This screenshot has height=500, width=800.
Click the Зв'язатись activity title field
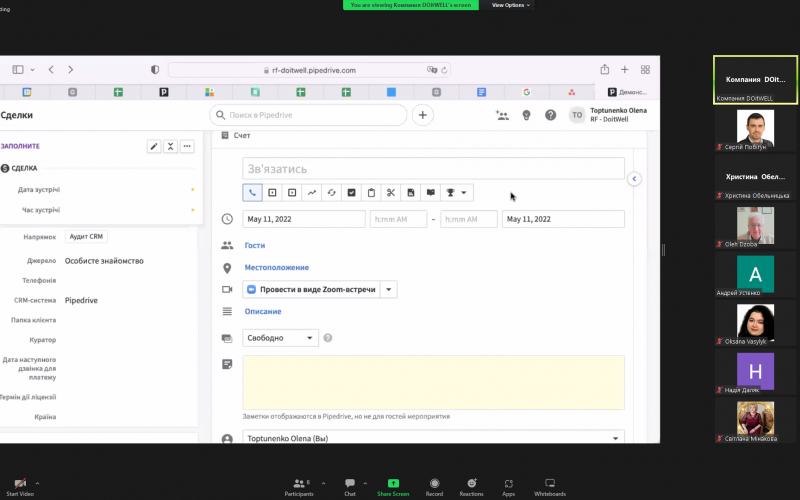pyautogui.click(x=433, y=168)
